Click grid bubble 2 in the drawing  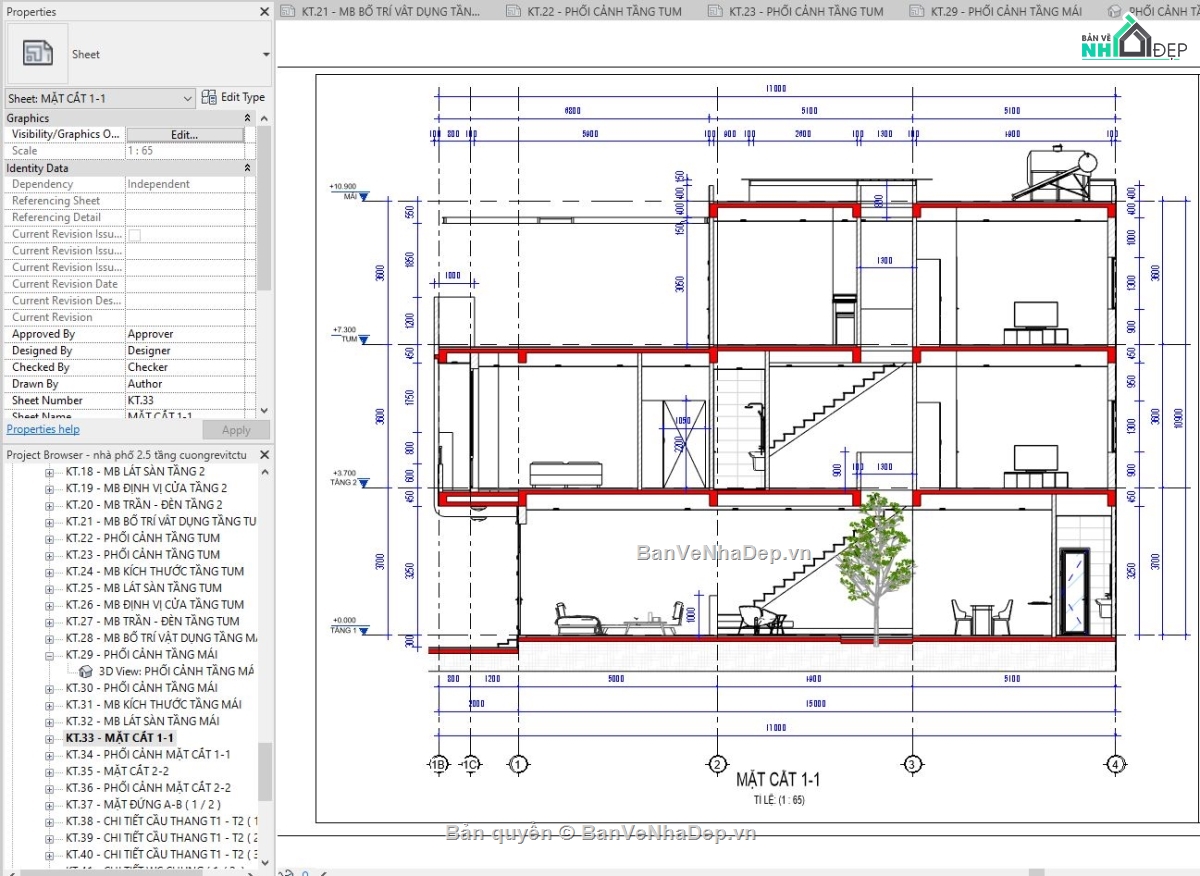pyautogui.click(x=716, y=765)
